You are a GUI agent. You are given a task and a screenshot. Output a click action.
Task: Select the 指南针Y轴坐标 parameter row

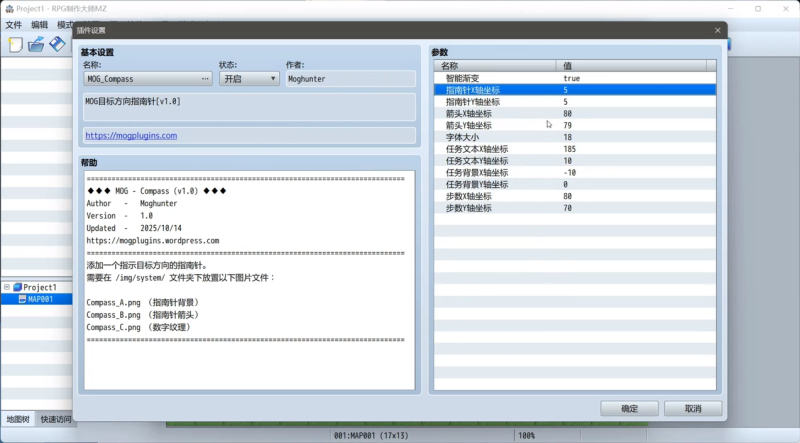575,102
